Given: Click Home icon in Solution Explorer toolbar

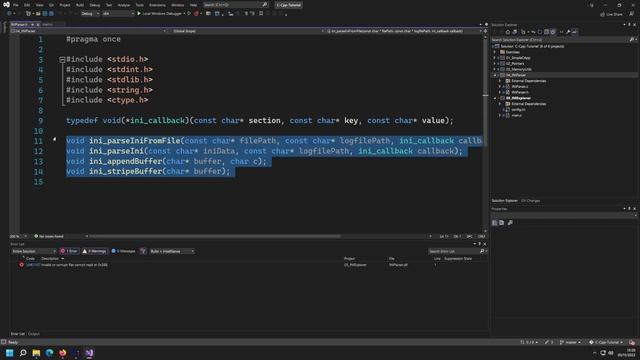Looking at the screenshot, I should tap(507, 31).
